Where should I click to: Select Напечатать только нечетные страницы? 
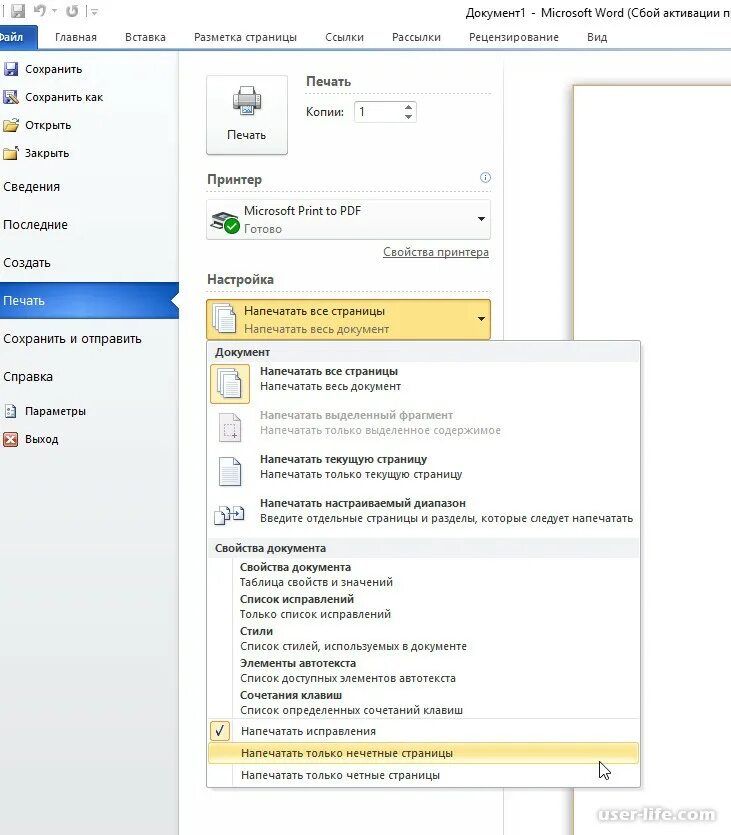(424, 753)
